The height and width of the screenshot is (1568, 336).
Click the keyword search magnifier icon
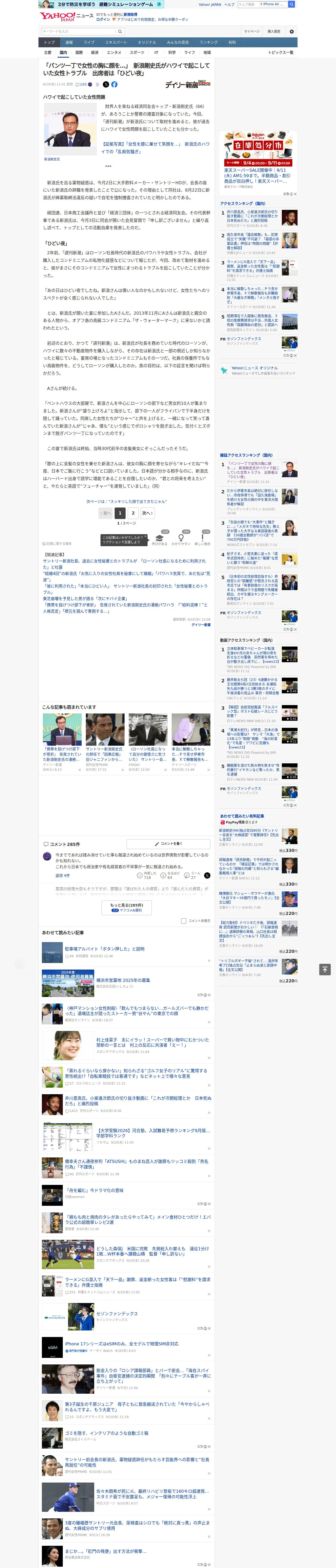click(x=120, y=32)
